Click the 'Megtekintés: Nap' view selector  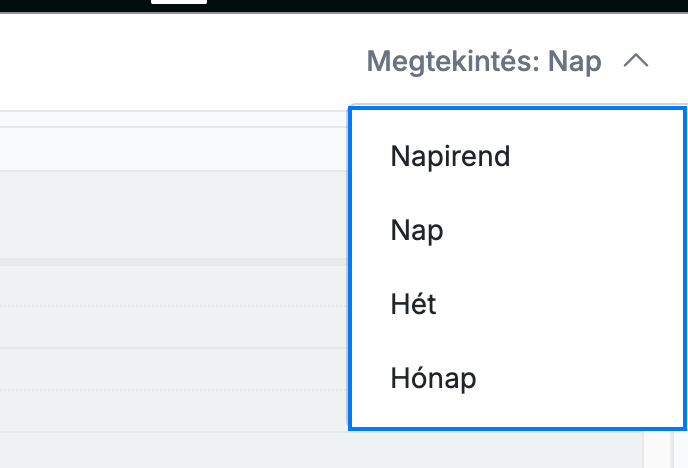tap(507, 61)
